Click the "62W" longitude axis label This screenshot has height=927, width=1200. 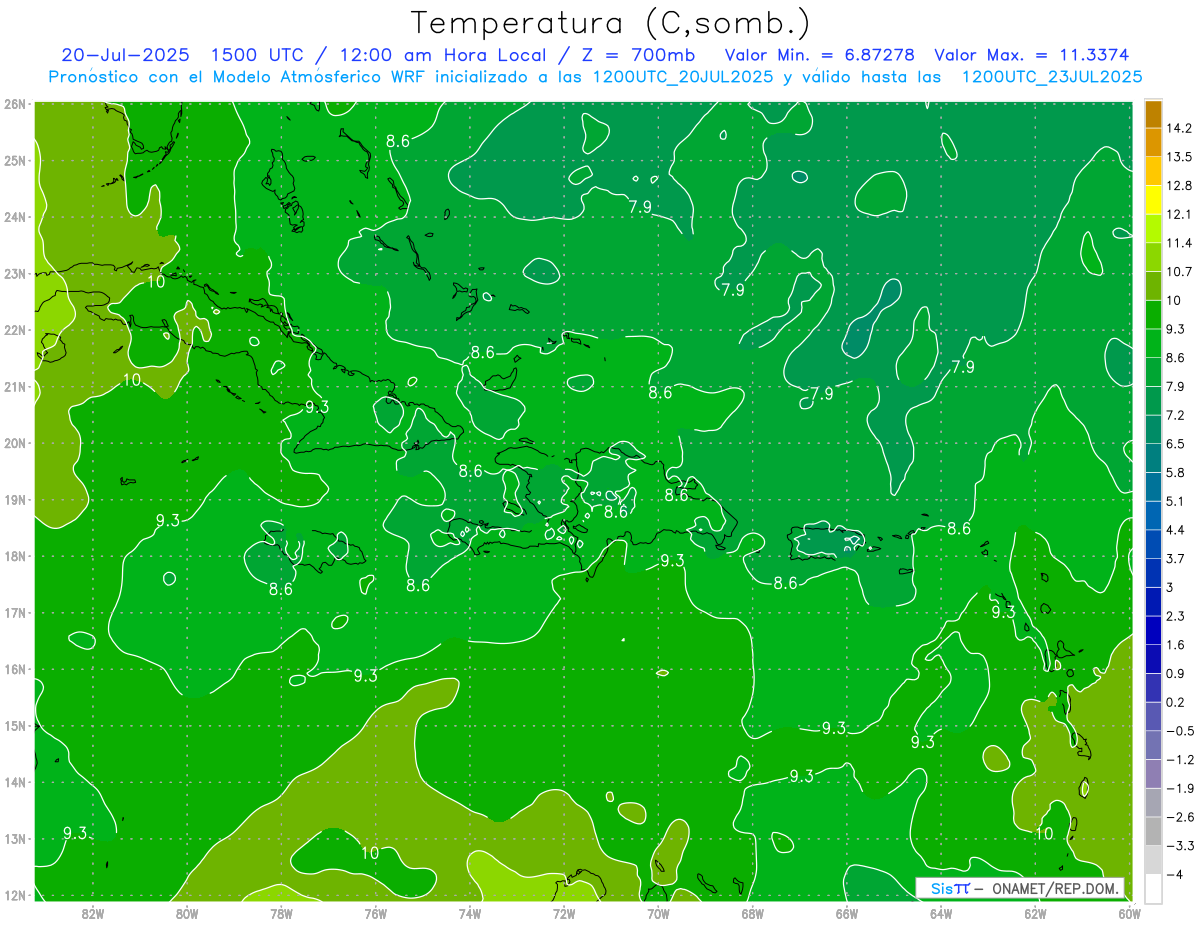coord(1035,913)
